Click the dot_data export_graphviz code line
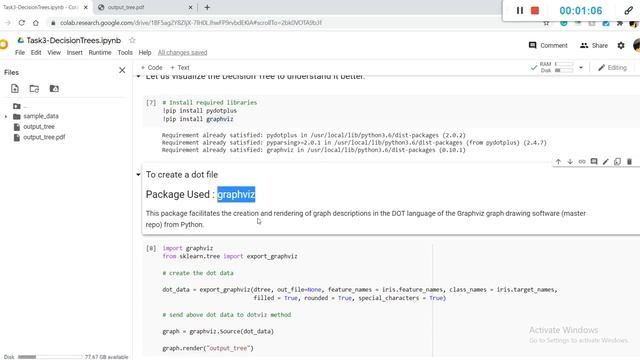The height and width of the screenshot is (360, 640). (x=360, y=289)
